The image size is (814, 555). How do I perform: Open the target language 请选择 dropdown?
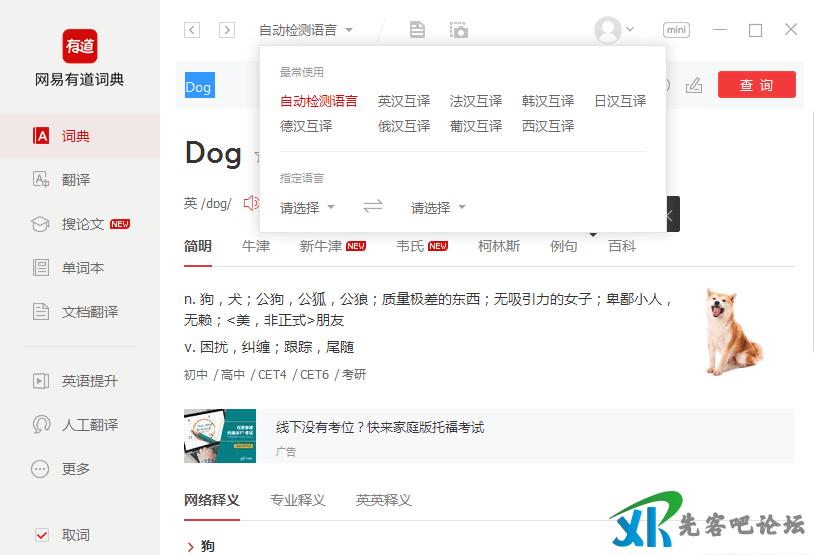coord(438,208)
